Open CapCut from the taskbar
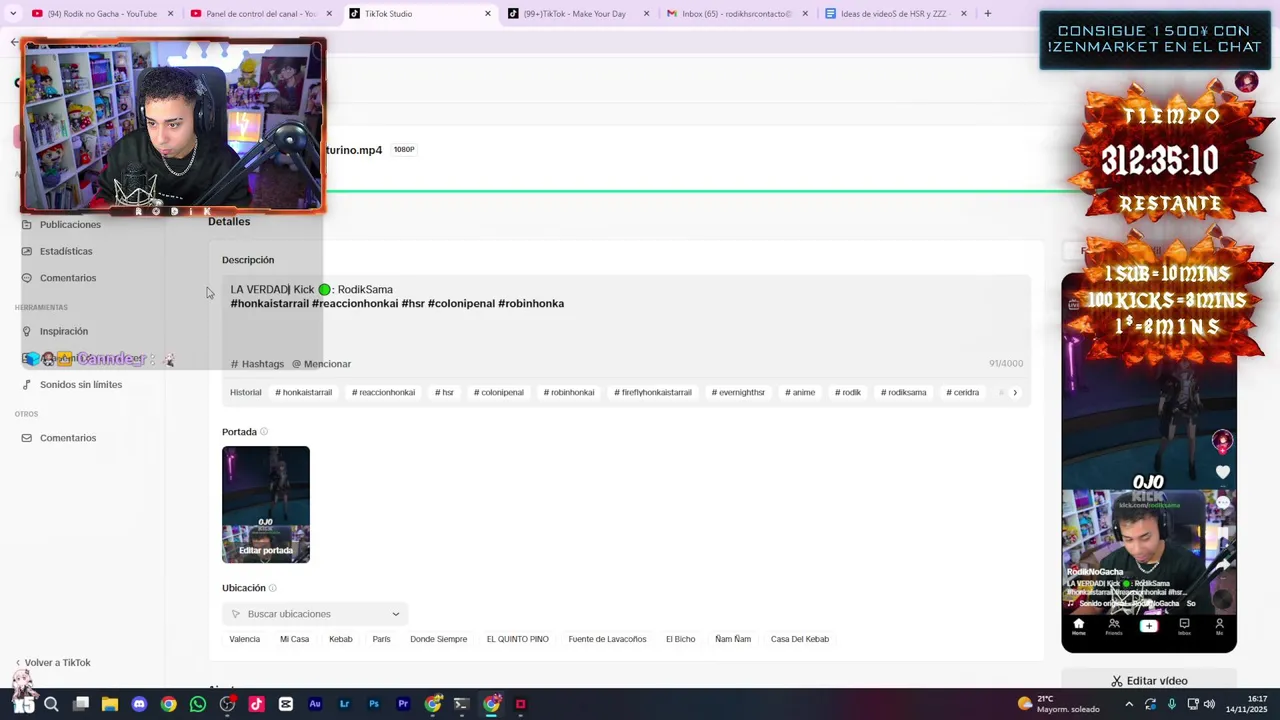Screen dimensions: 1280x720 coord(286,704)
